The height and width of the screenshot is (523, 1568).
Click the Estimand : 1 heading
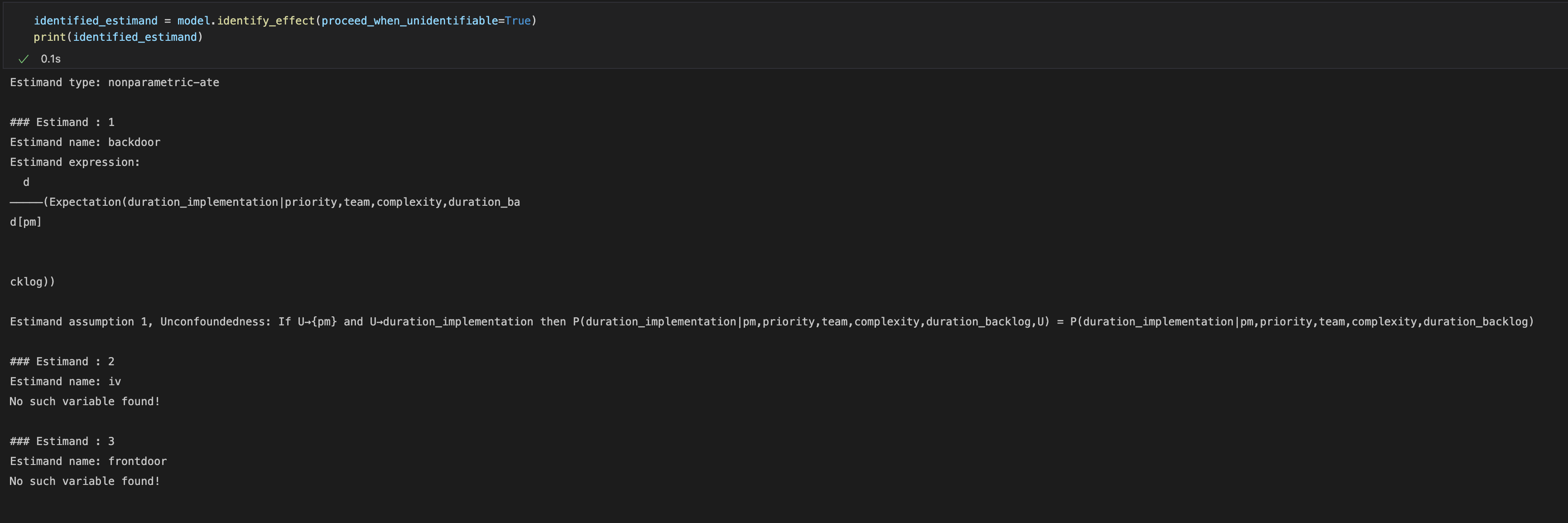pos(62,122)
